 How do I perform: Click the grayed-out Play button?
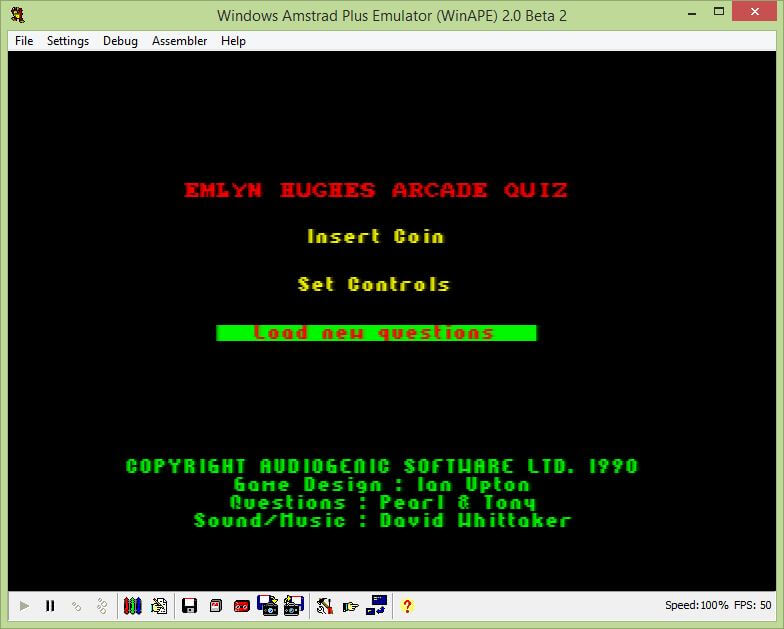pyautogui.click(x=24, y=606)
